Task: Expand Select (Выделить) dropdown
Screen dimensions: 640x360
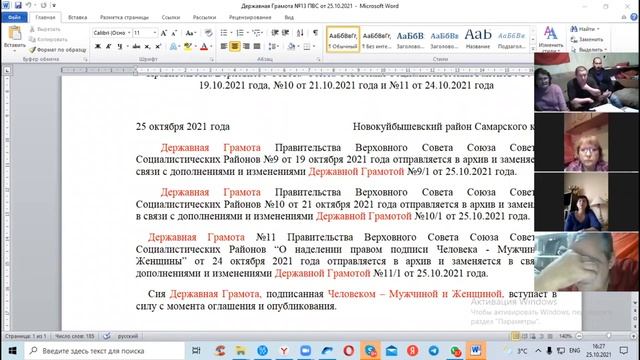Action: pos(606,49)
